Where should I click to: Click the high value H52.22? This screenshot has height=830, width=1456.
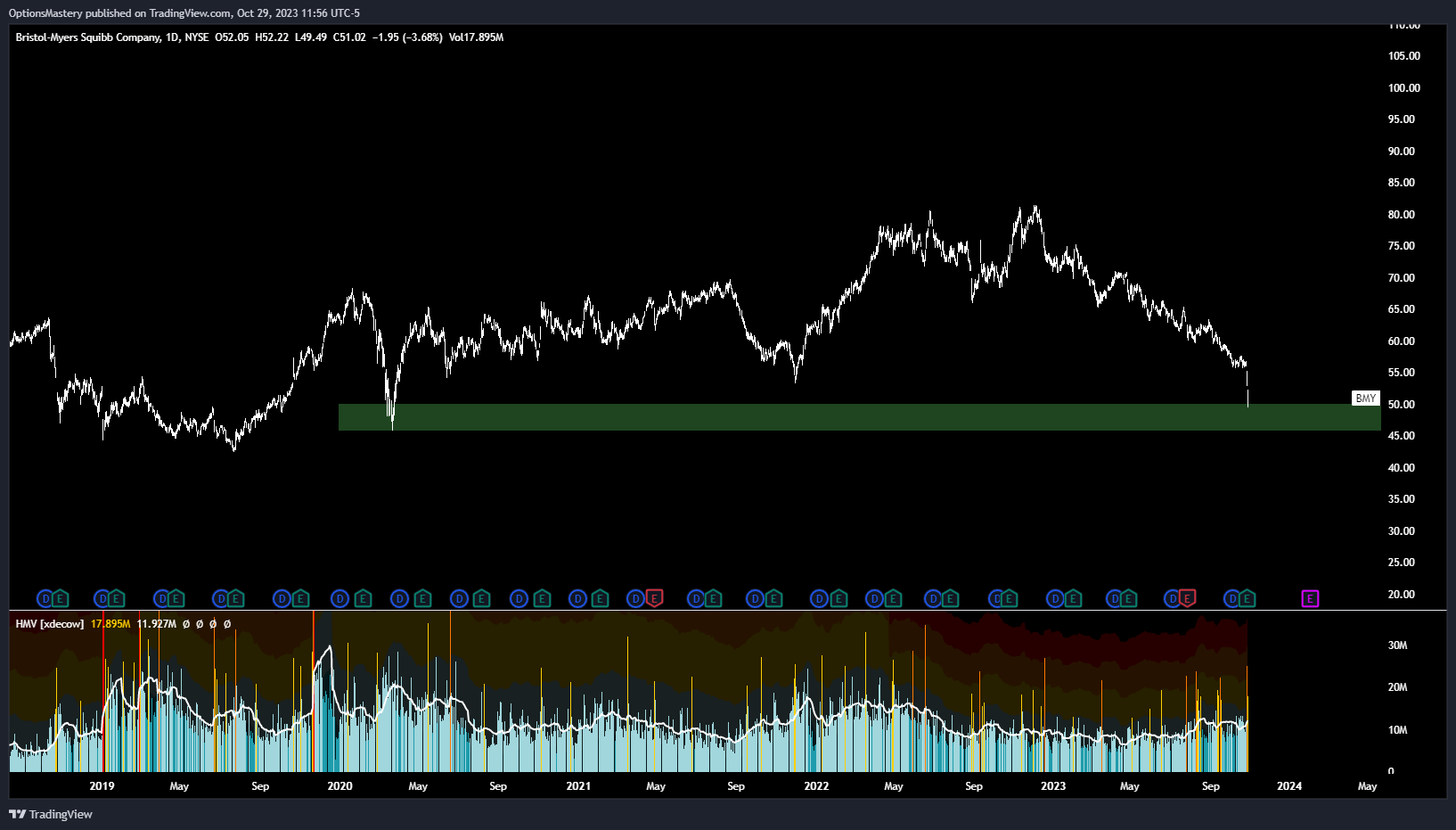272,37
